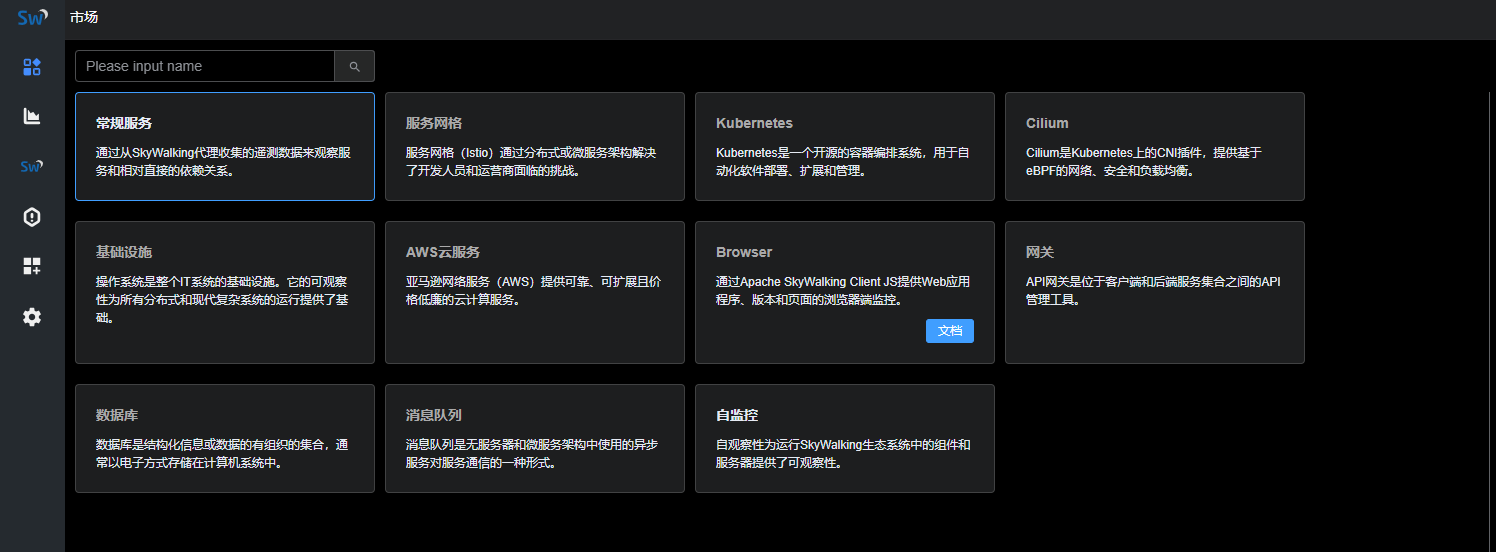The image size is (1496, 552).
Task: Click Kubernetes description text about 容器编排系统
Action: pyautogui.click(x=843, y=162)
